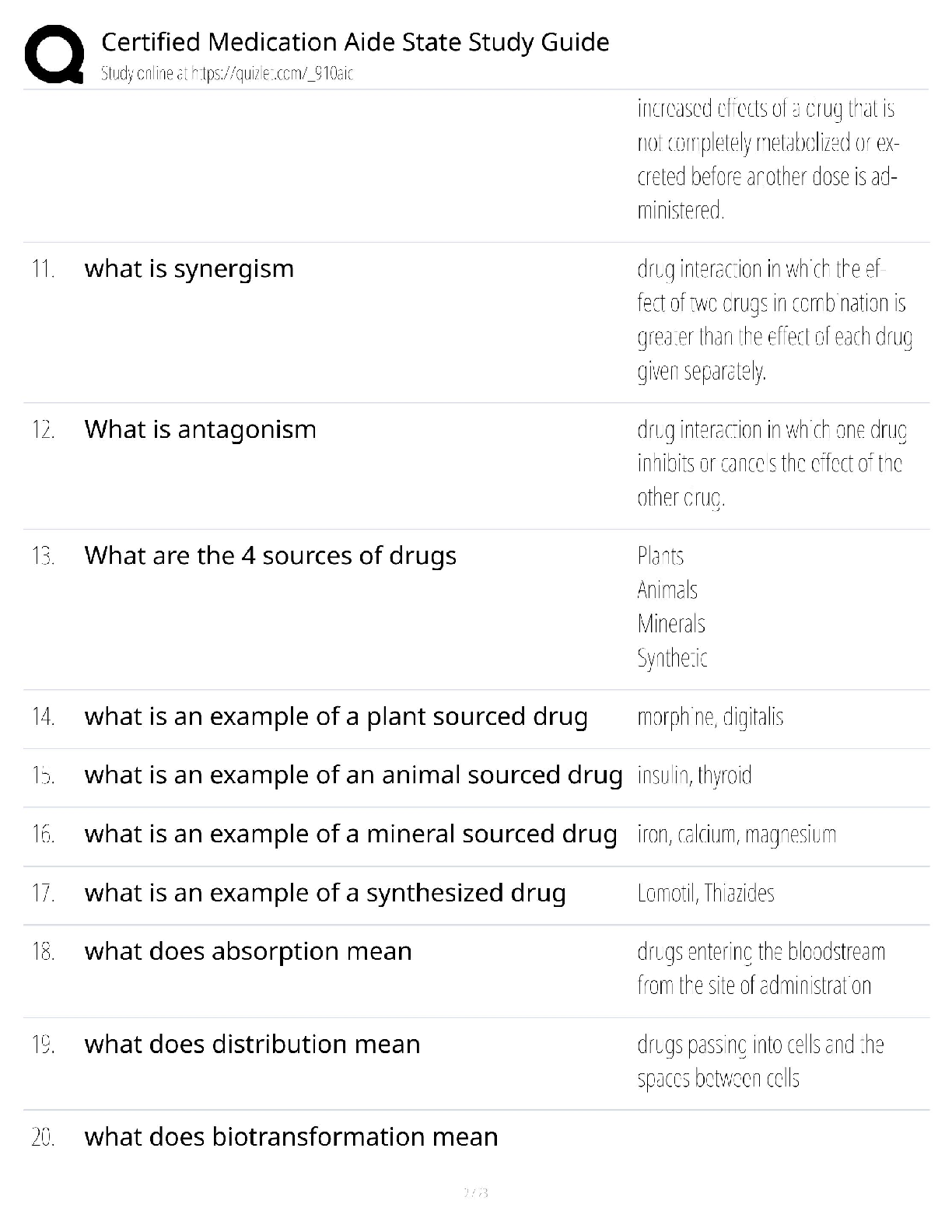Select 'what does biotransformation mean' question
952x1232 pixels.
(x=291, y=1137)
